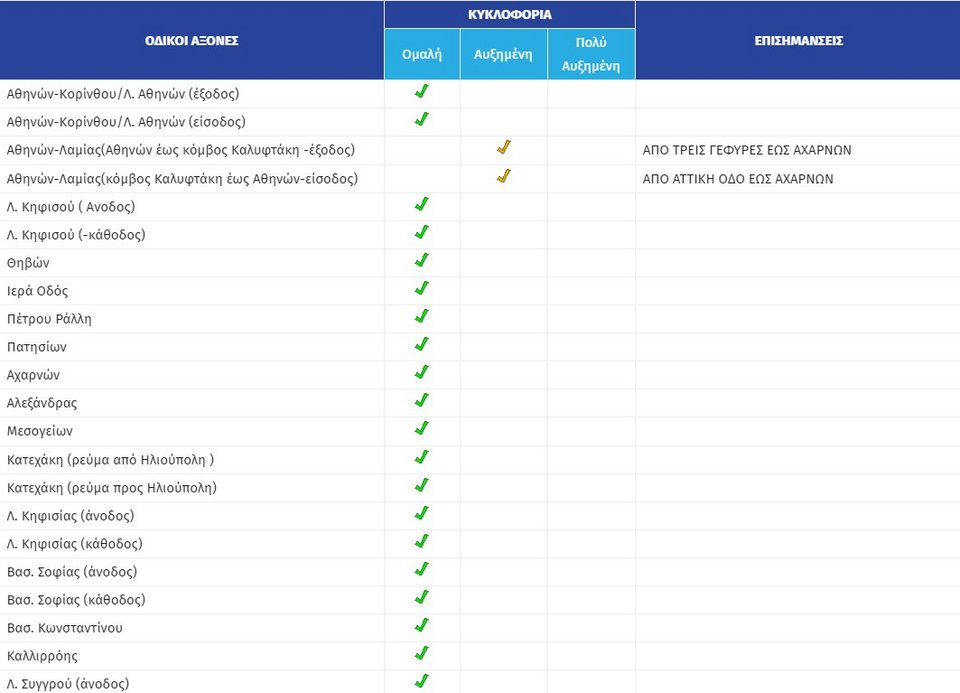Select road name Κατεχάκη (ρεύμα από Ηλιούπολη )
The width and height of the screenshot is (960, 693).
click(x=110, y=460)
